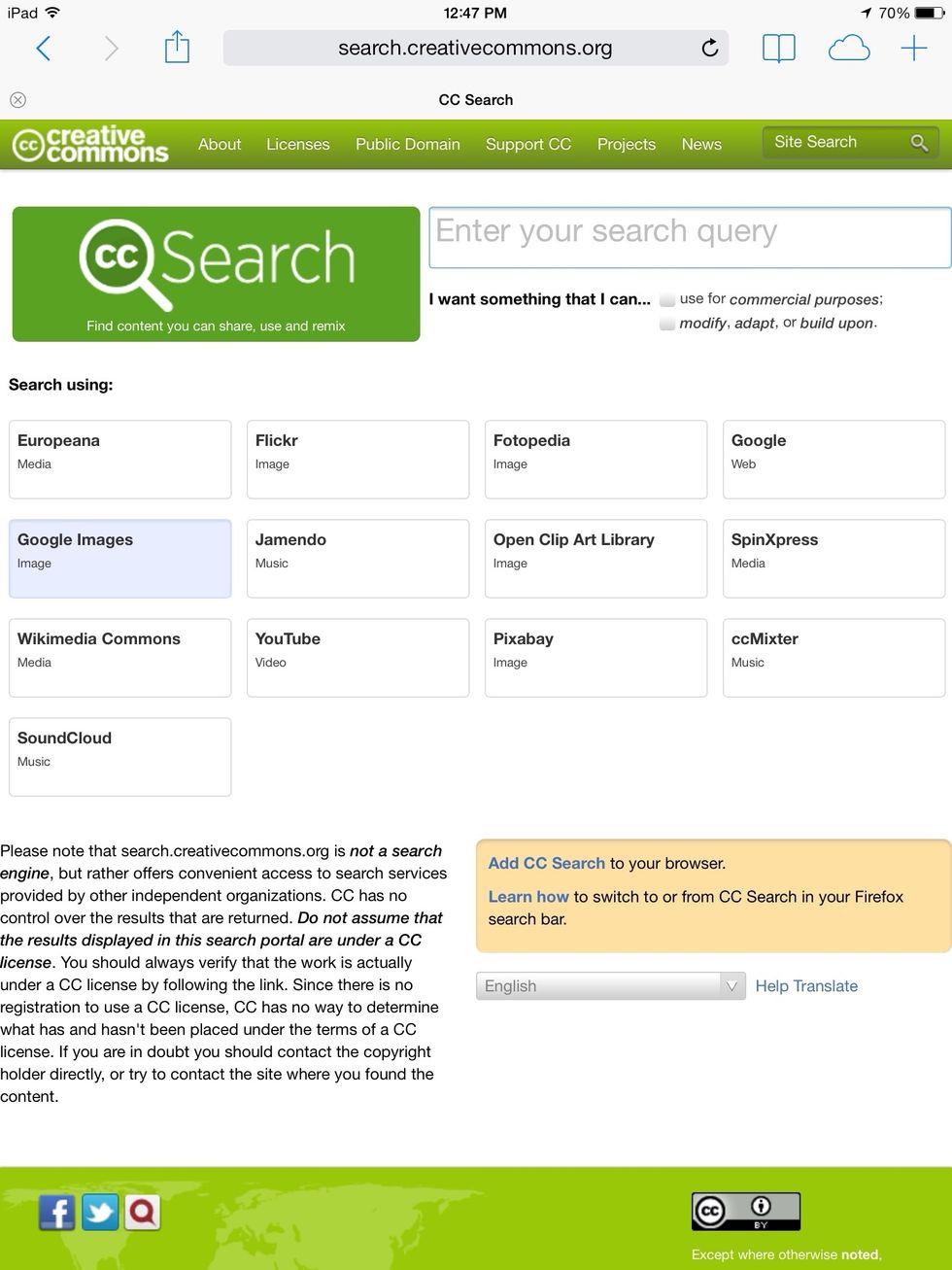
Task: Tap the Site Search magnifier icon
Action: pos(919,143)
